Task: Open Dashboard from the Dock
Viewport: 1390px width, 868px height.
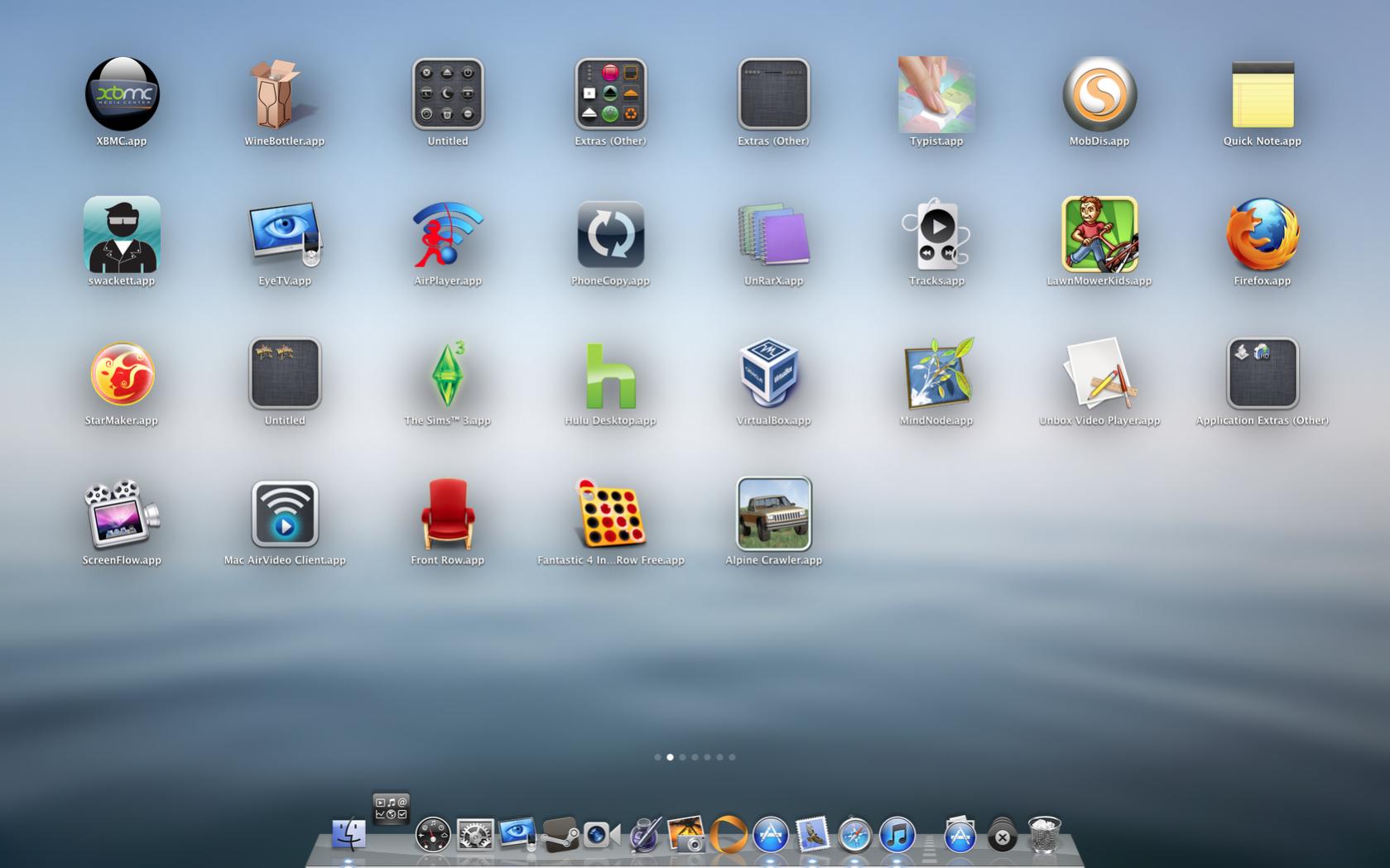Action: tap(433, 834)
